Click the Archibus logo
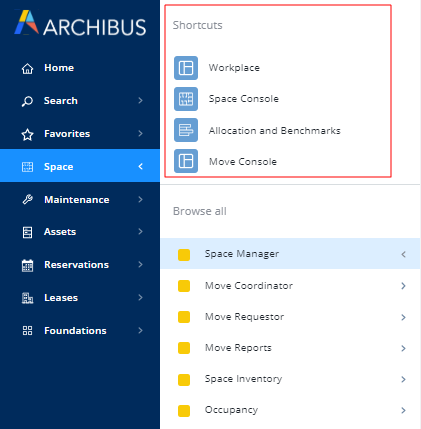Image resolution: width=421 pixels, height=429 pixels. pyautogui.click(x=80, y=23)
